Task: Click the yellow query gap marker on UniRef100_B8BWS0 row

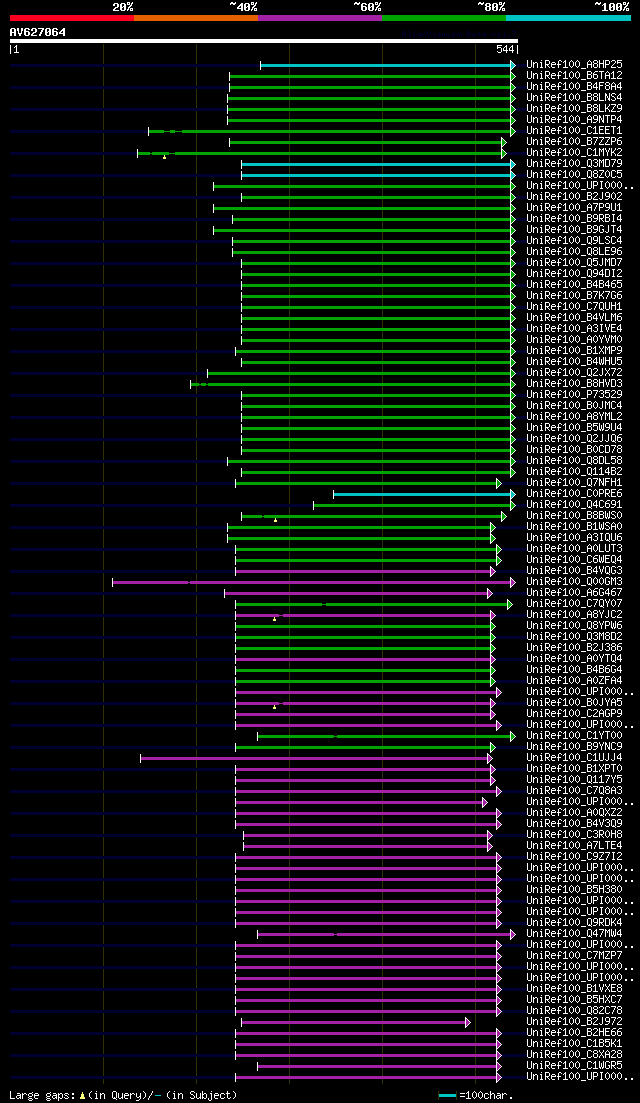Action: (275, 520)
